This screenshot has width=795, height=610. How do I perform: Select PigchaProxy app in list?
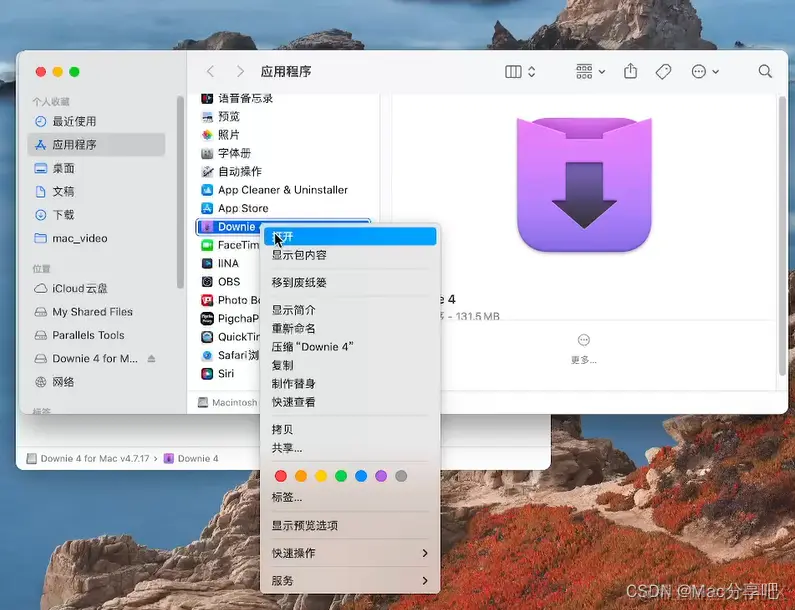point(229,318)
